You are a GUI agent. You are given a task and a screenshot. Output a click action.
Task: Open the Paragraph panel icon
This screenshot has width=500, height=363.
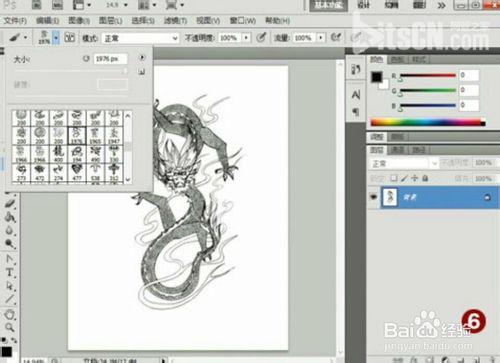pyautogui.click(x=356, y=112)
